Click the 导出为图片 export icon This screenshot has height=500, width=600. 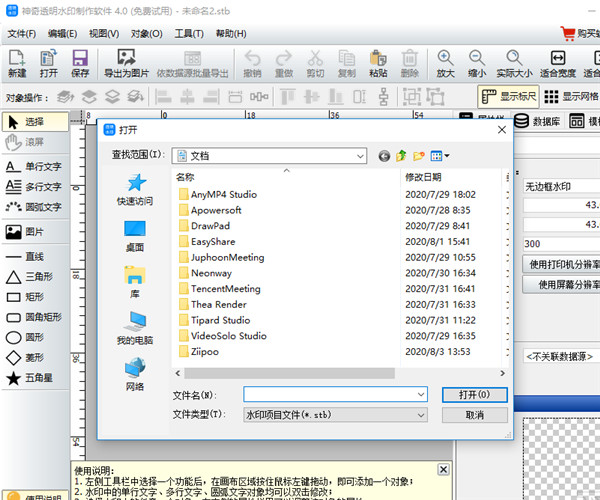126,64
